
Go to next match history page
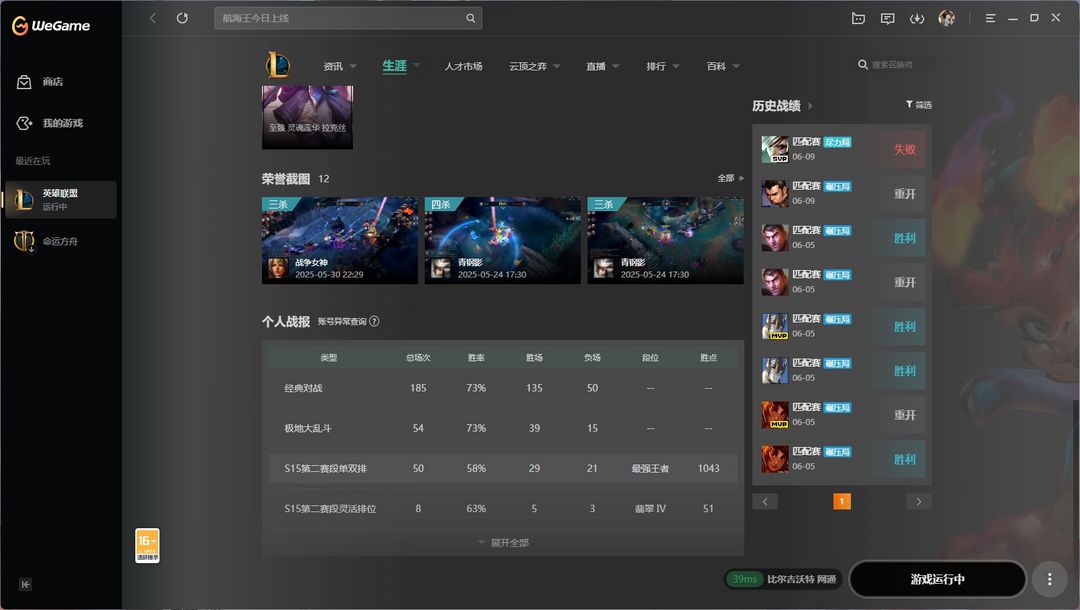coord(918,501)
